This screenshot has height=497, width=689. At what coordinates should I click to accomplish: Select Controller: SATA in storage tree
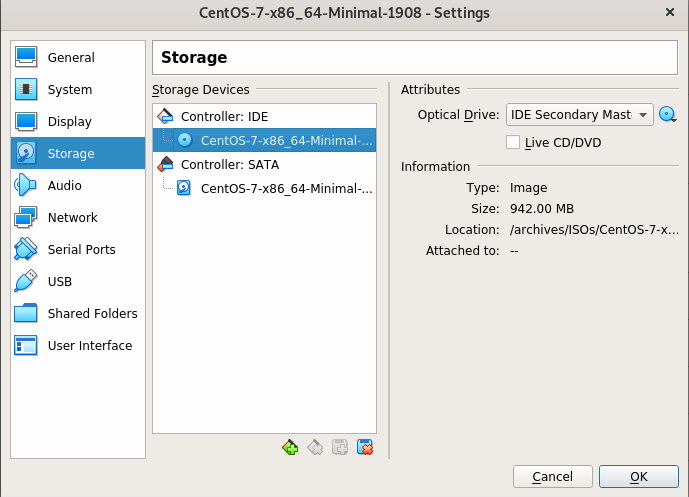tap(265, 164)
